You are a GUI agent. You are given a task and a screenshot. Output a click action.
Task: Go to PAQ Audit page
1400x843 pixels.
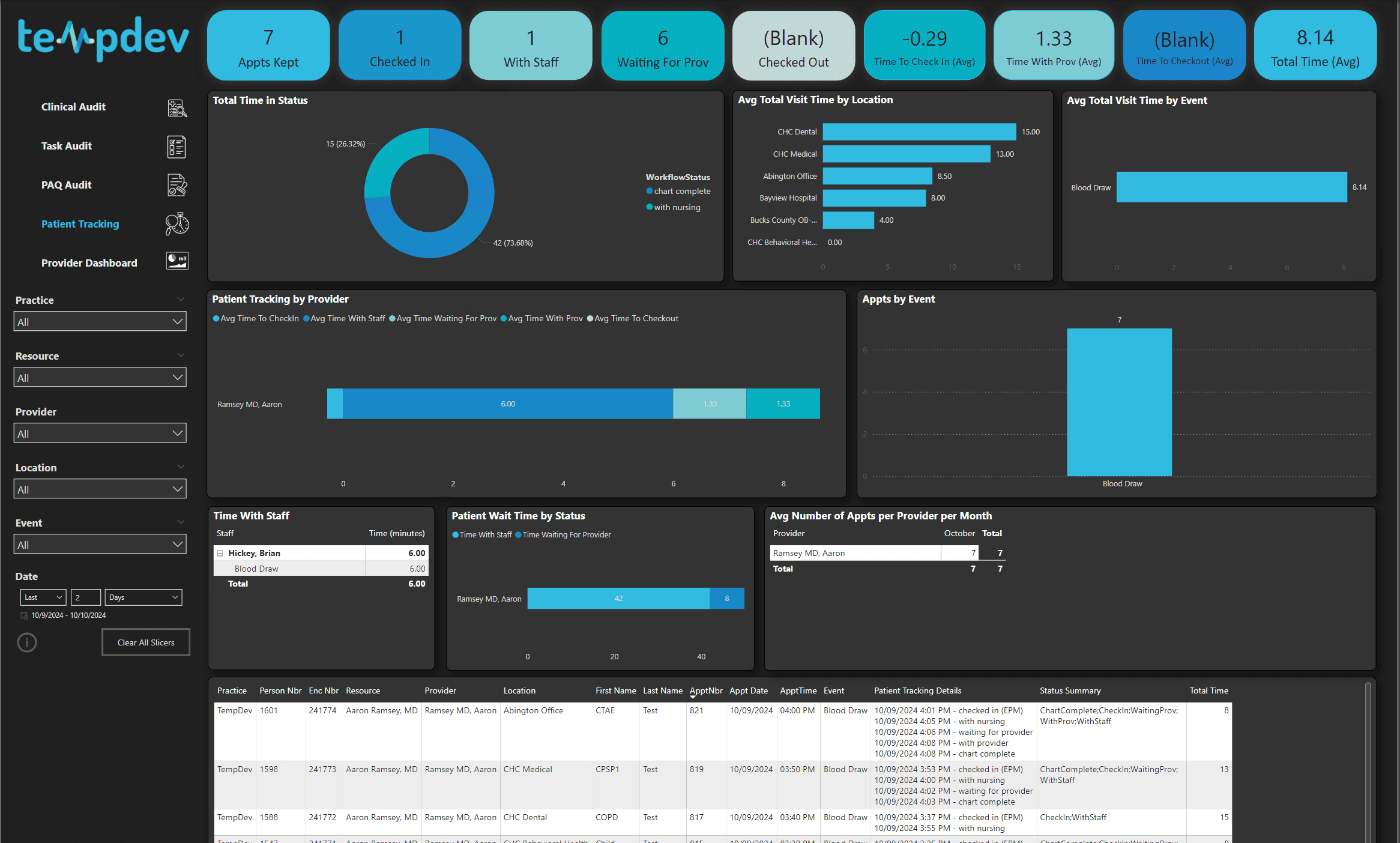(66, 185)
